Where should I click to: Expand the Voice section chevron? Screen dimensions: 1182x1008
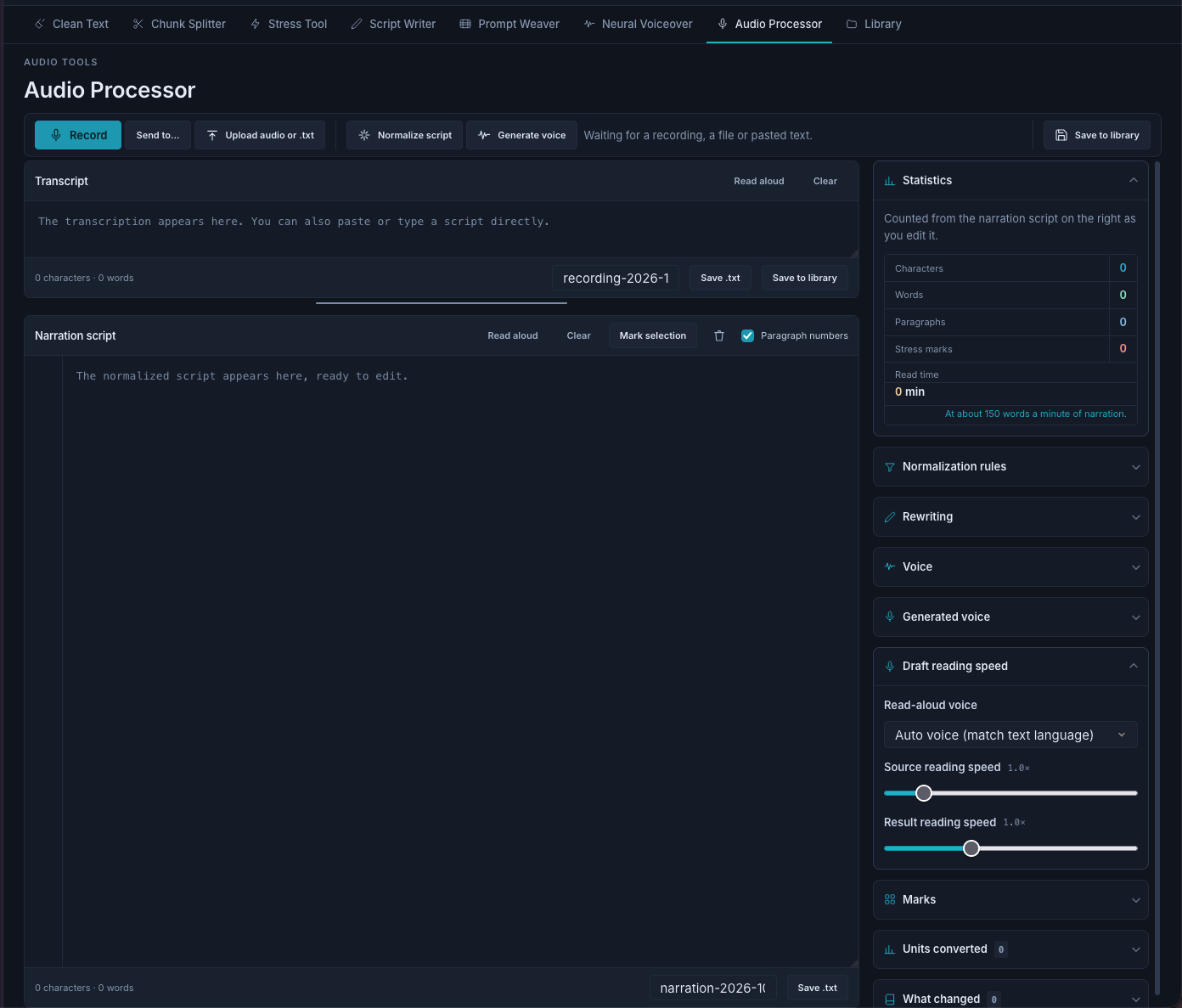(x=1136, y=567)
